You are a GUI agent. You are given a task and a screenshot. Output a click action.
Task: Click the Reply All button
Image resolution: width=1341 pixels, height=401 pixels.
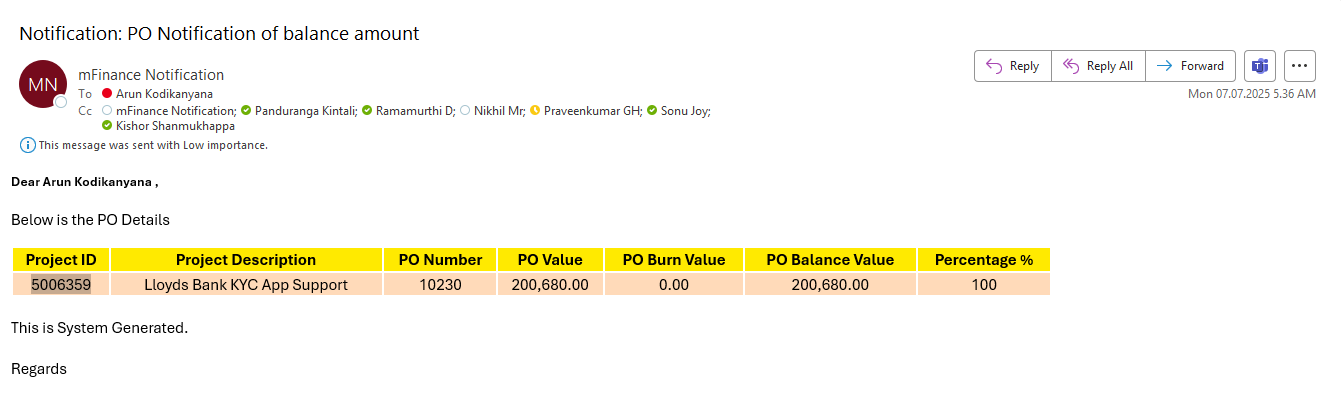[1098, 66]
